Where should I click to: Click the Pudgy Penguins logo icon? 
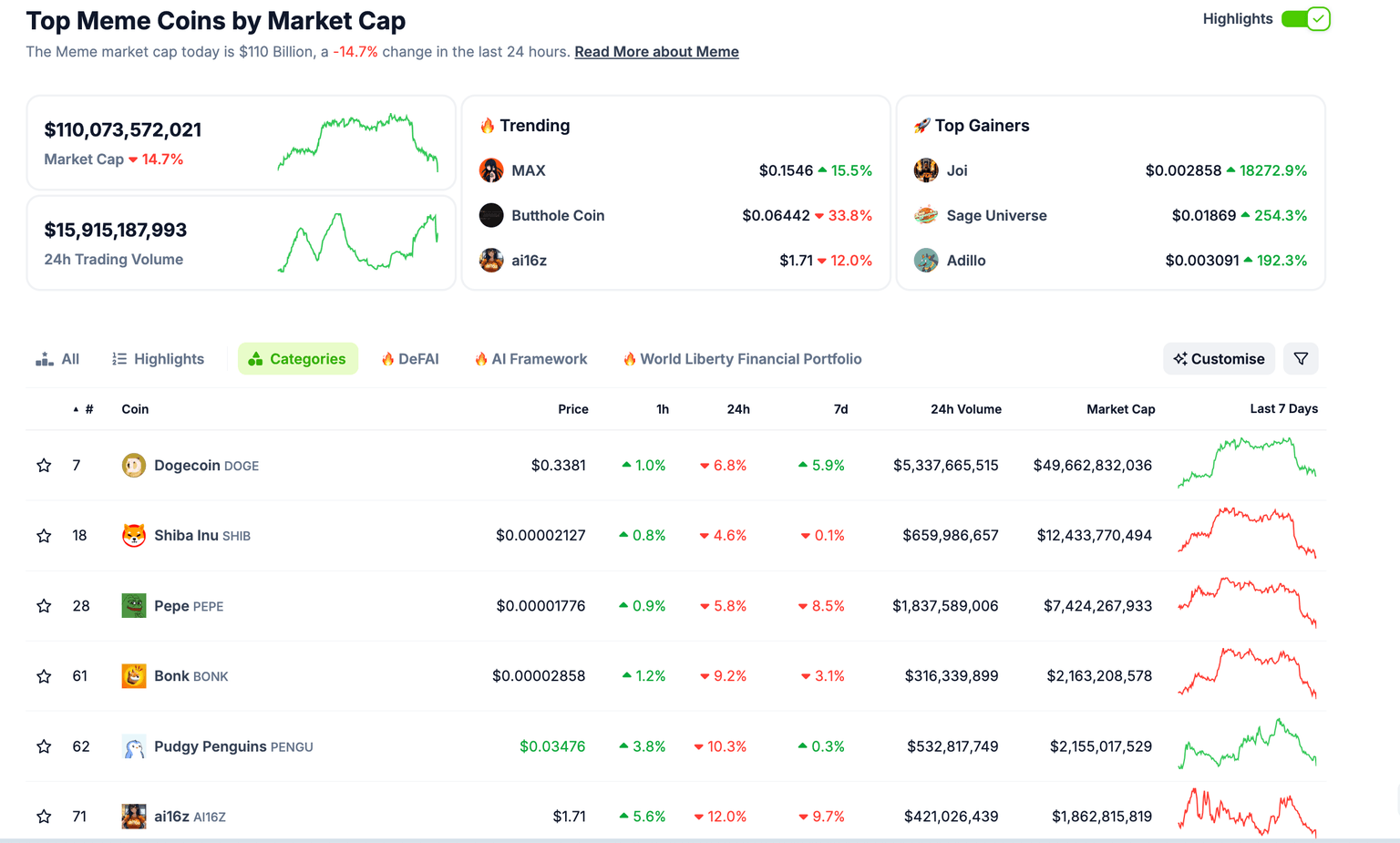(x=133, y=746)
